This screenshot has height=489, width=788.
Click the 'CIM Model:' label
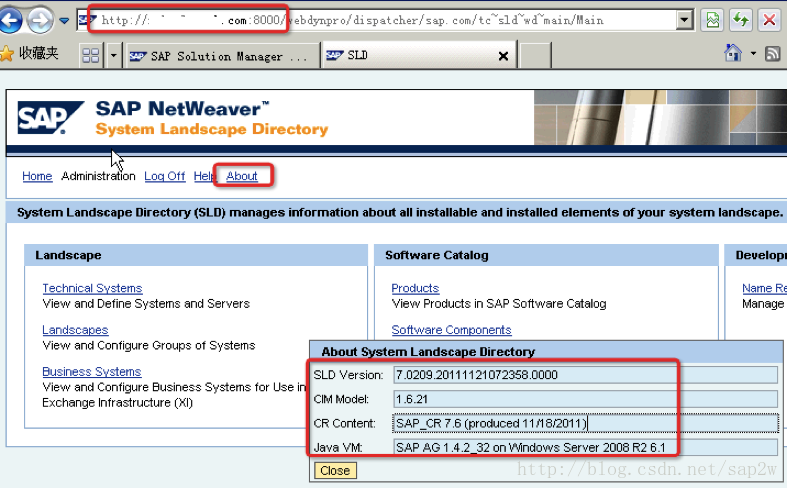click(341, 400)
